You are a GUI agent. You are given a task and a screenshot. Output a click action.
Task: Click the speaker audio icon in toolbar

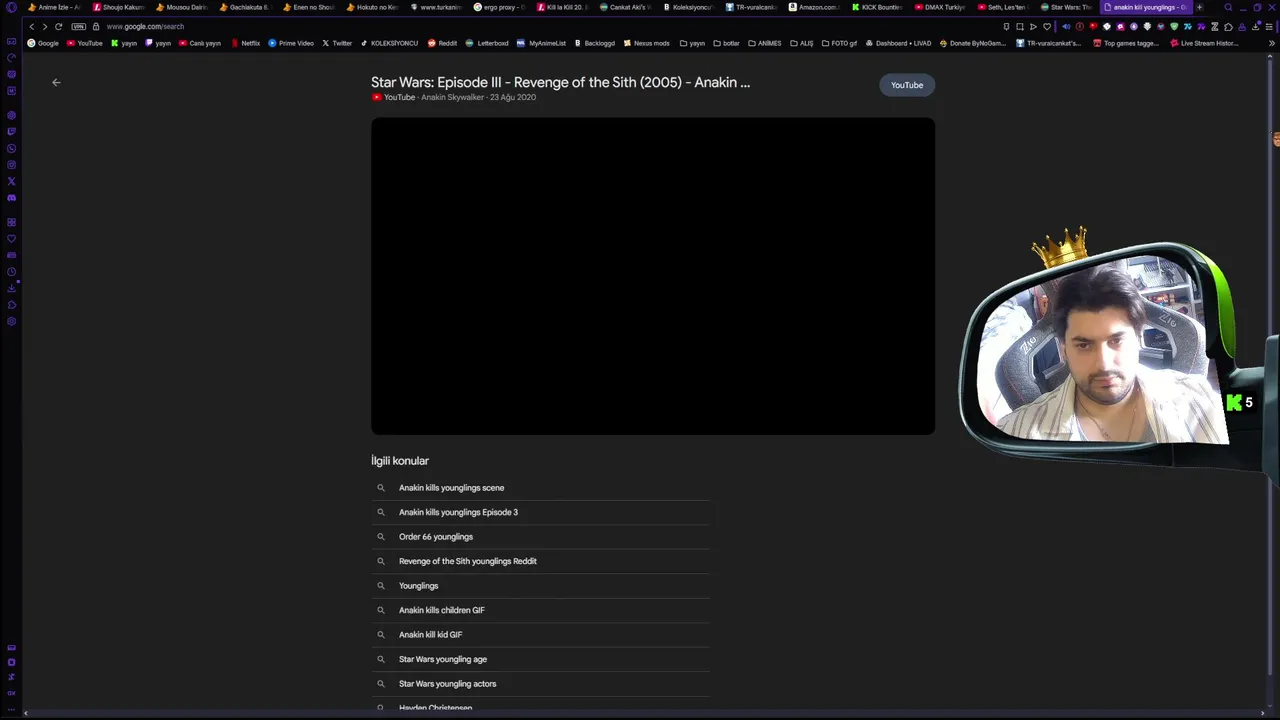click(x=1066, y=27)
